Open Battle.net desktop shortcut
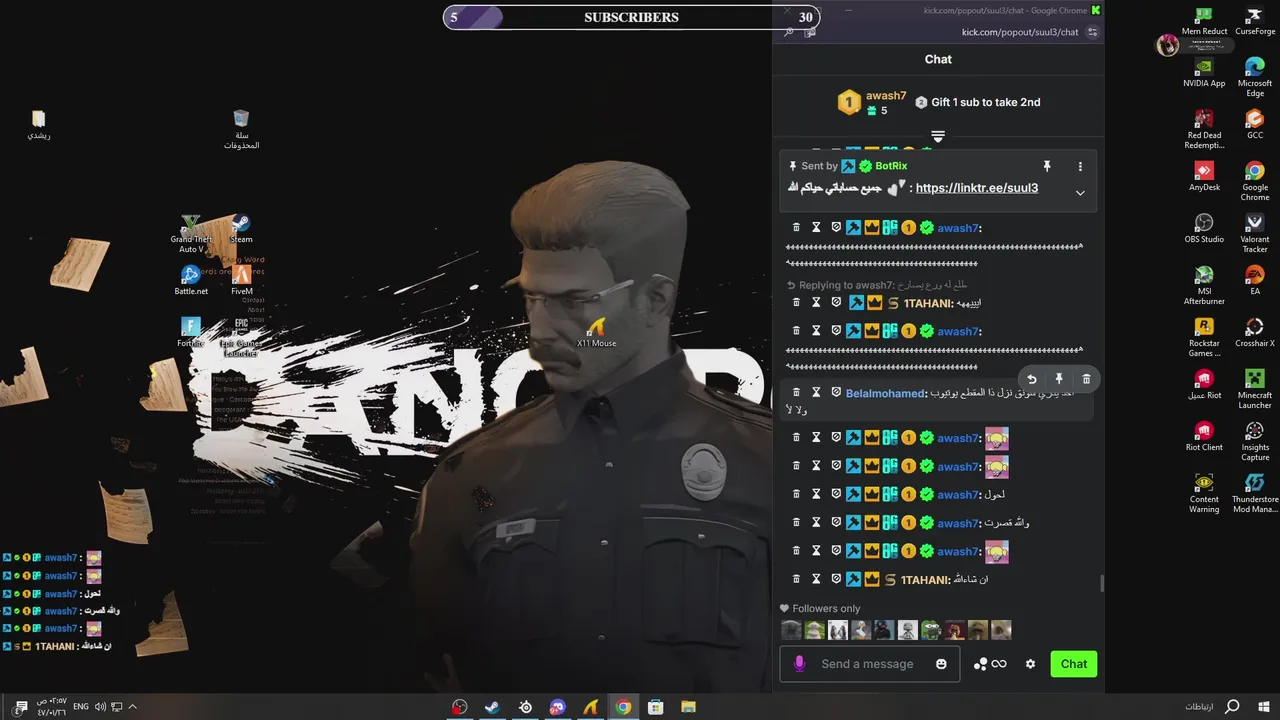The width and height of the screenshot is (1280, 720). tap(190, 280)
